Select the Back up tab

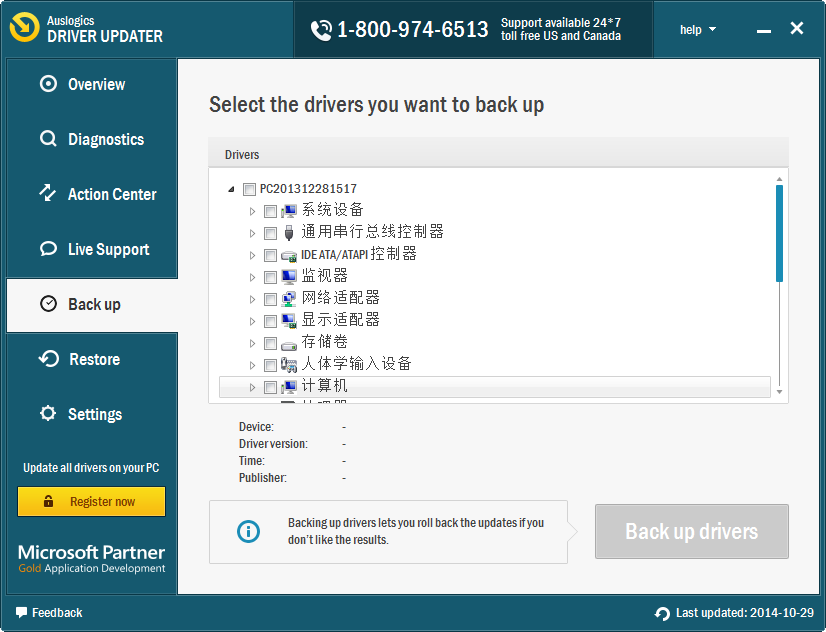coord(92,305)
